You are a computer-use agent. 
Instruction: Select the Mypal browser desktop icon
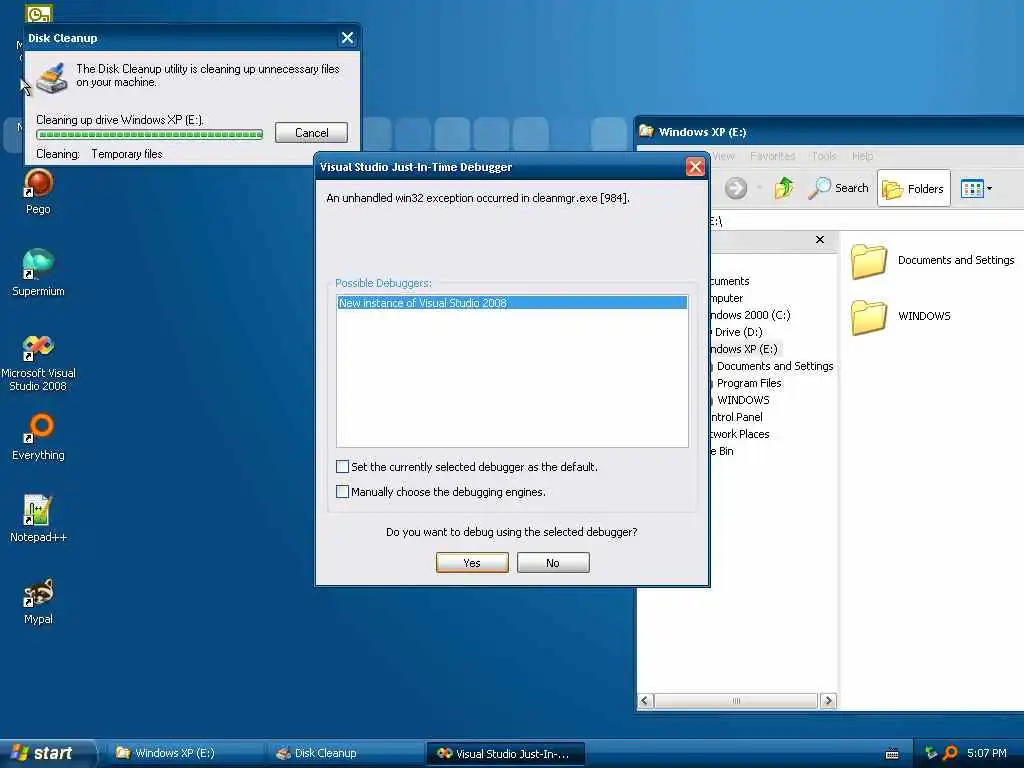pyautogui.click(x=38, y=601)
